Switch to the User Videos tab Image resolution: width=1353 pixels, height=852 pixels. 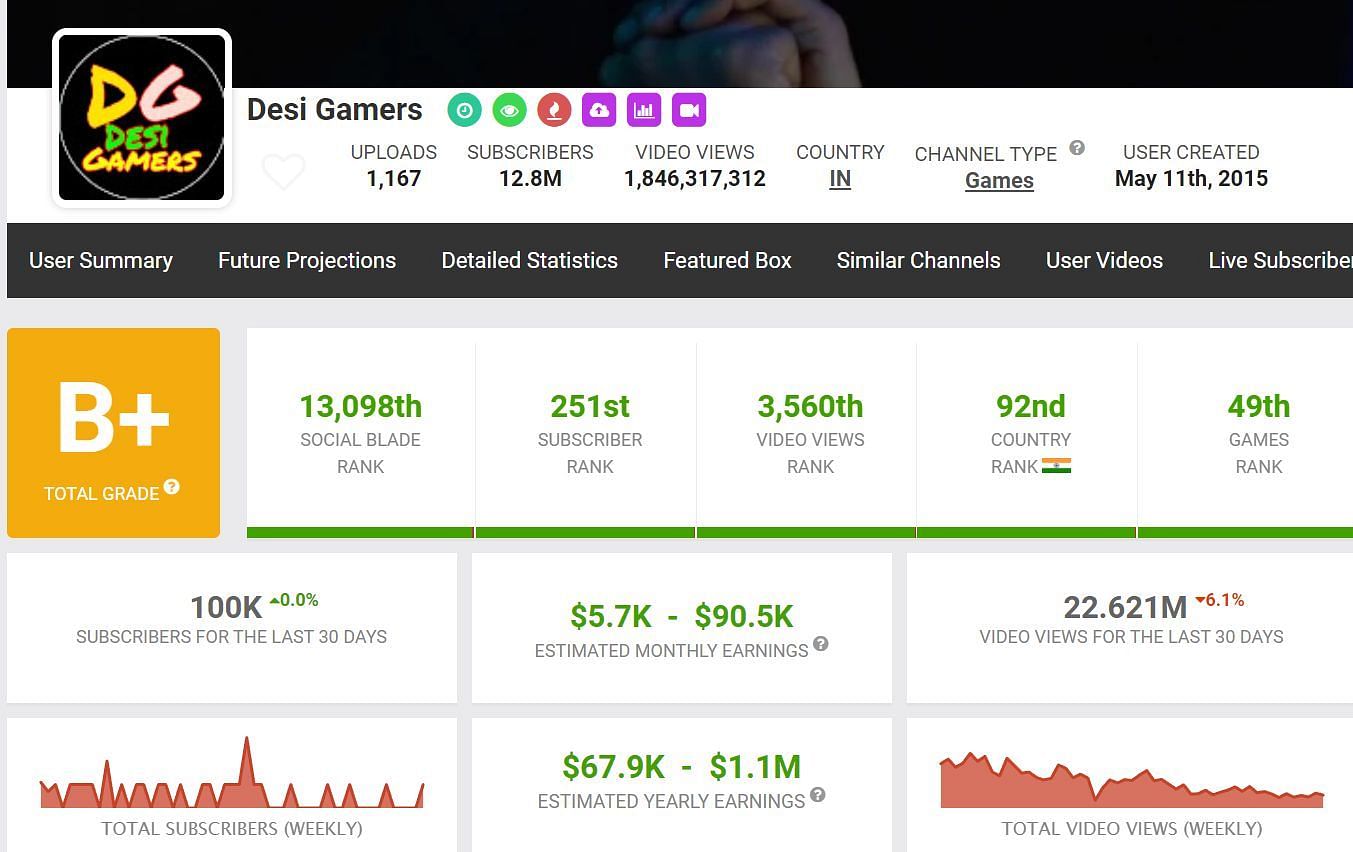click(1104, 260)
